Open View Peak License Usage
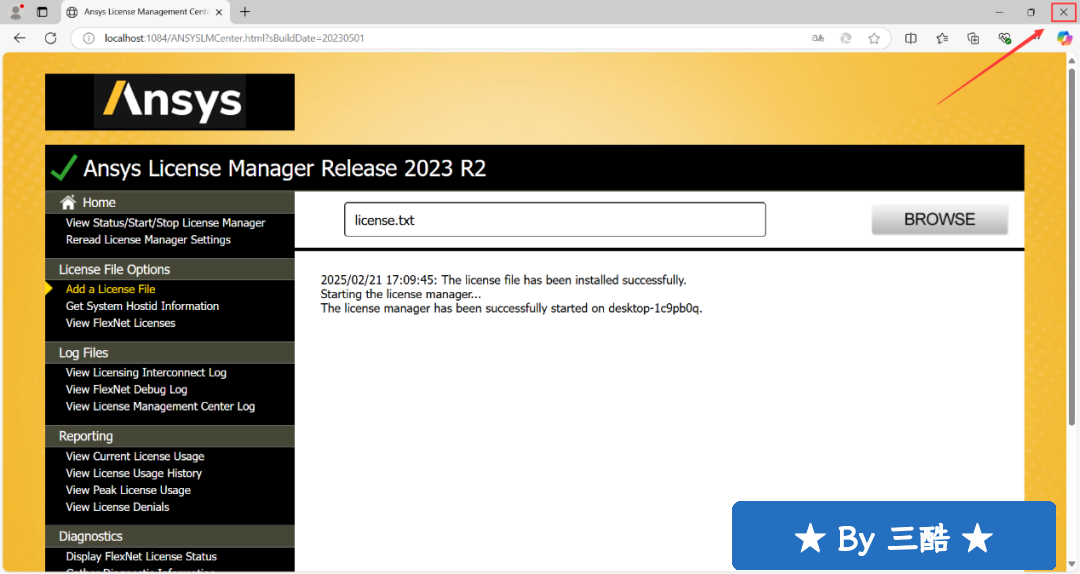This screenshot has width=1080, height=574. (128, 490)
